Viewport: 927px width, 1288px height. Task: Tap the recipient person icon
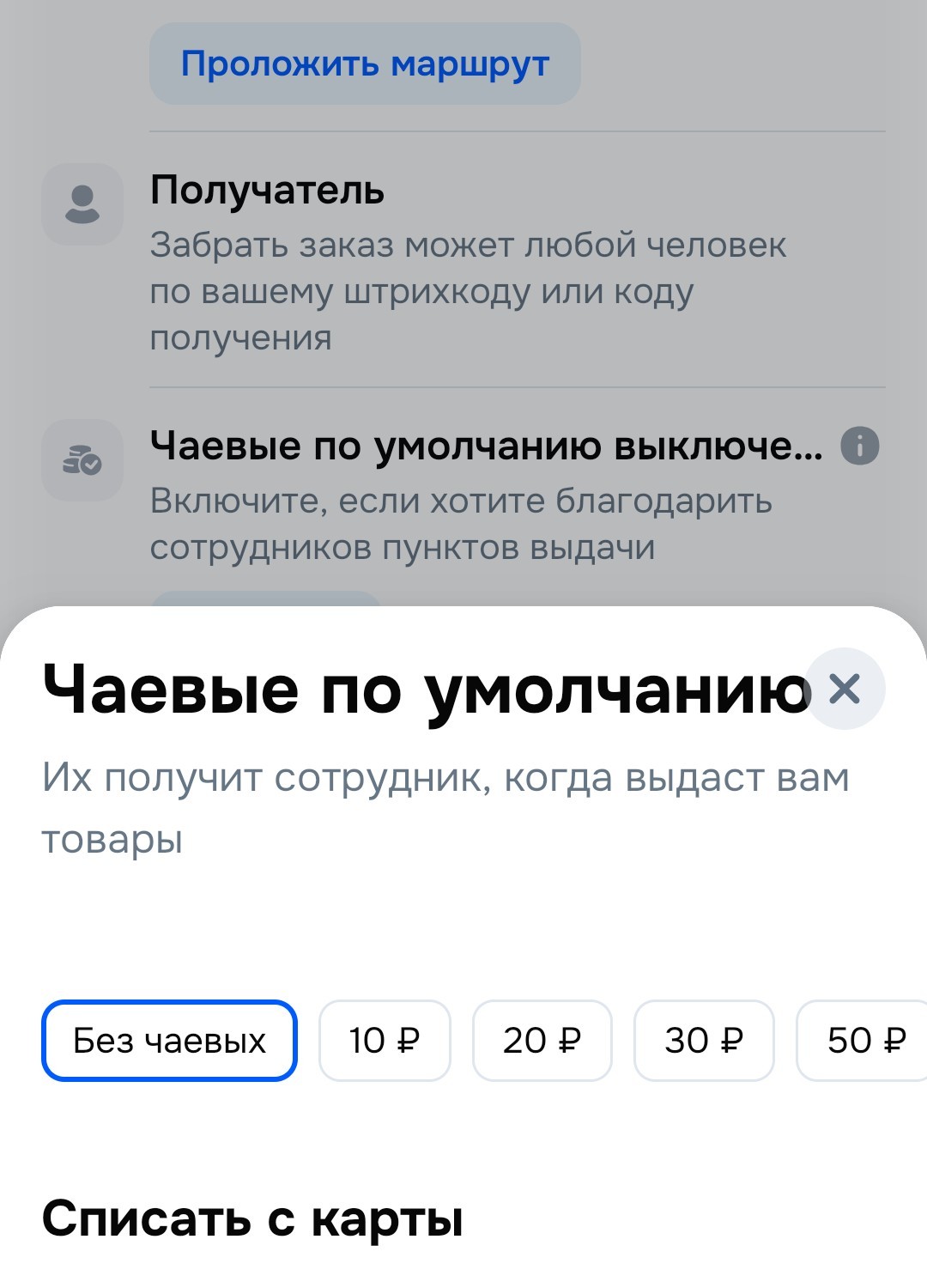[x=82, y=204]
